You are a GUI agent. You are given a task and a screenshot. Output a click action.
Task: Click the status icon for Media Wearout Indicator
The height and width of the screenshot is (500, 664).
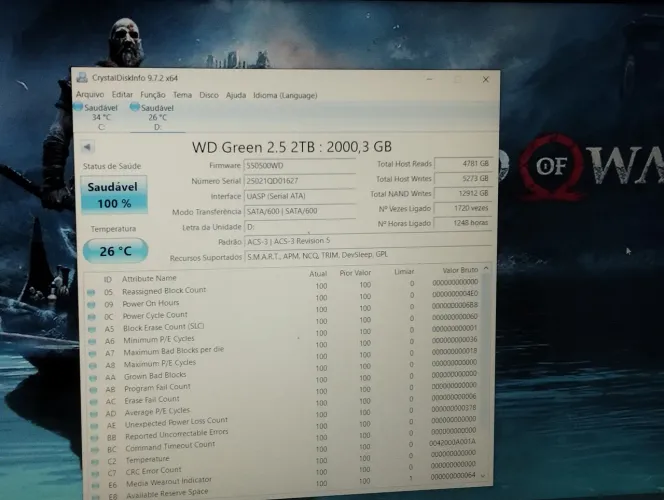(95, 486)
